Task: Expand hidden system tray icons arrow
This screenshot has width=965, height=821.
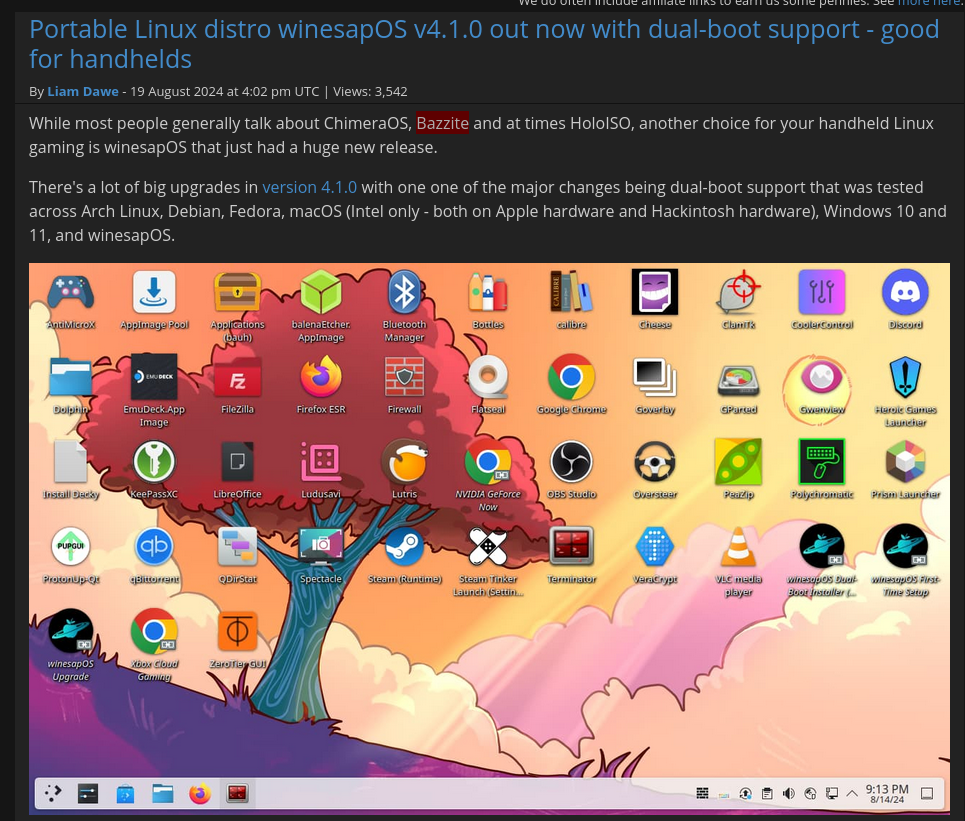Action: (x=852, y=793)
